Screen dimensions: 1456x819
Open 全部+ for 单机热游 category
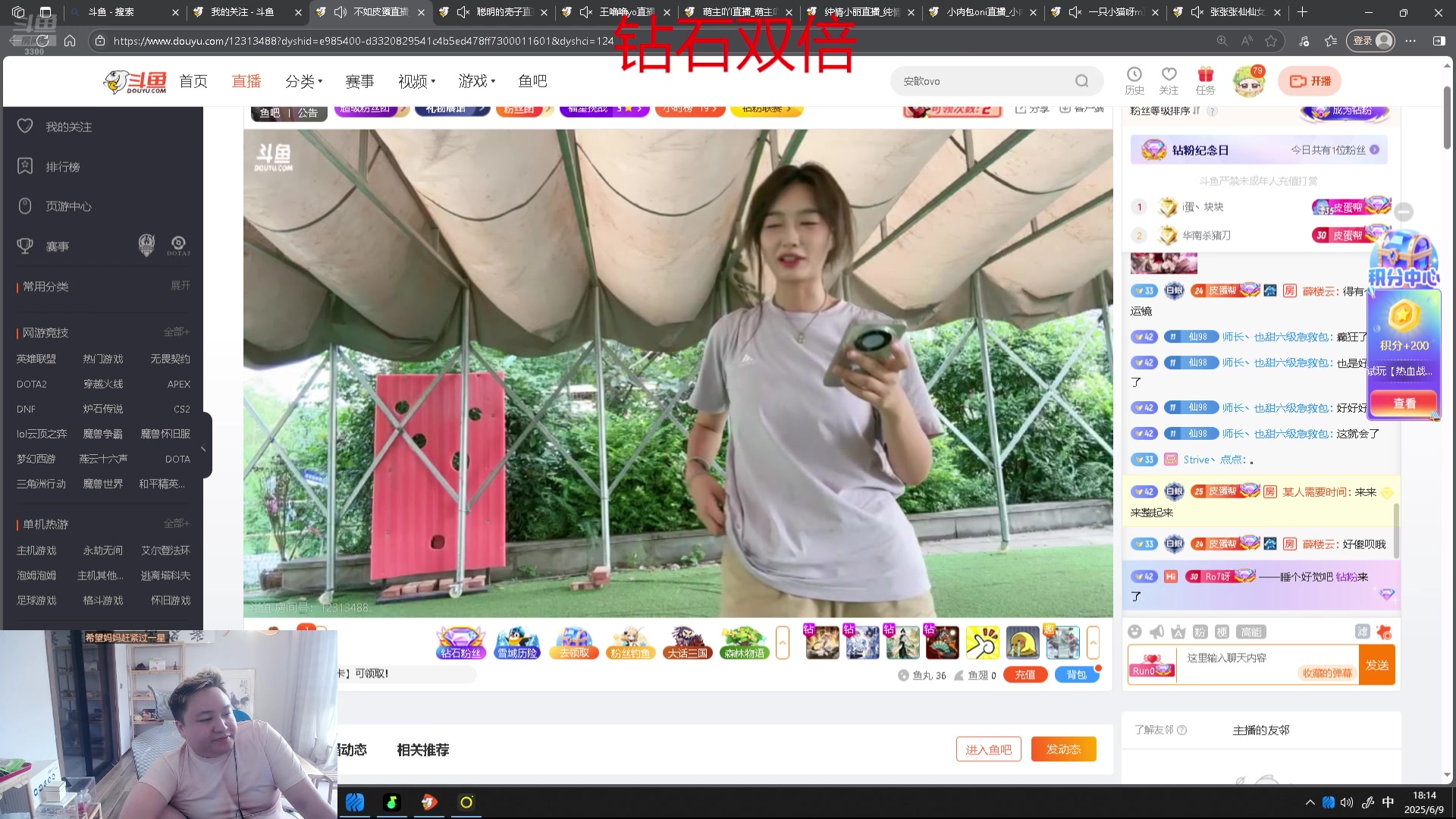coord(177,523)
